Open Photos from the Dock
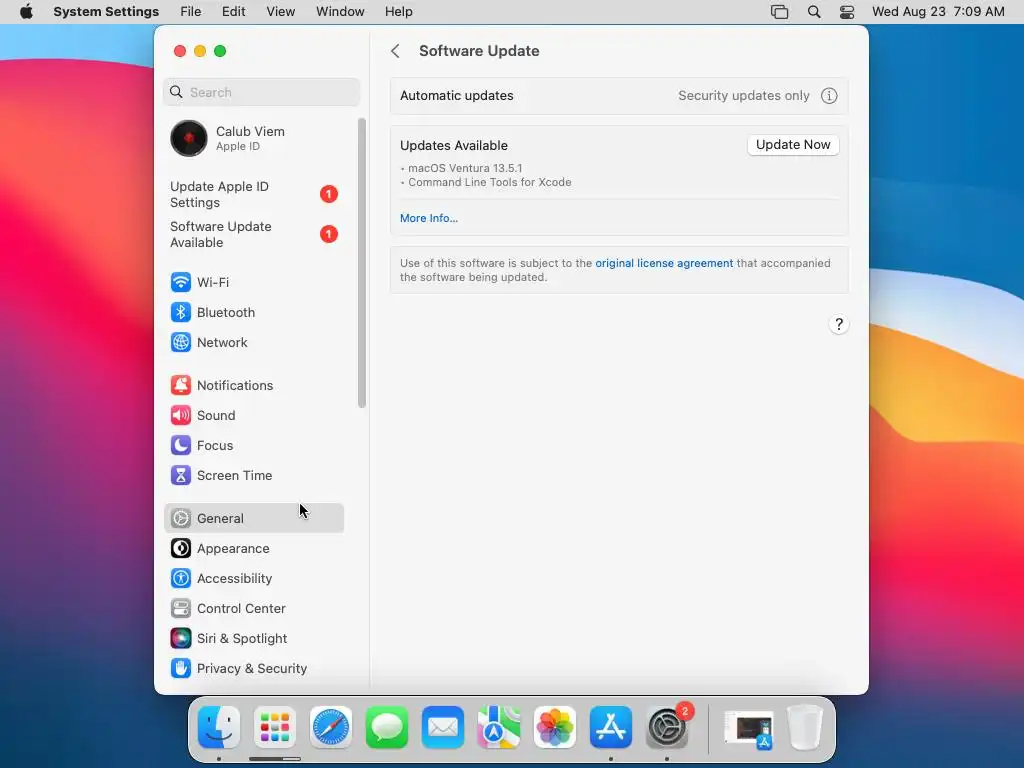 point(555,727)
